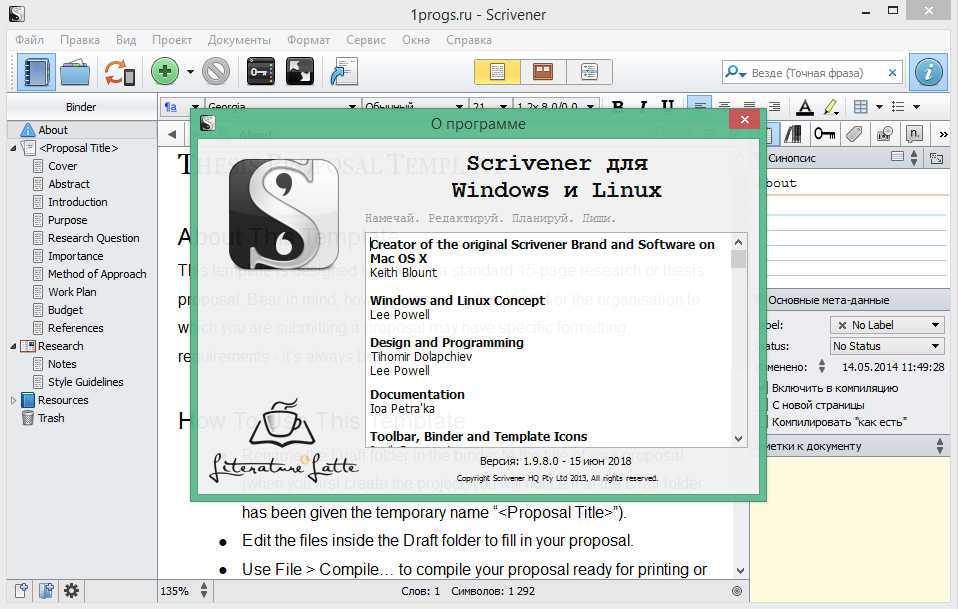958x609 pixels.
Task: Select right-justify alignment icon
Action: (x=774, y=106)
